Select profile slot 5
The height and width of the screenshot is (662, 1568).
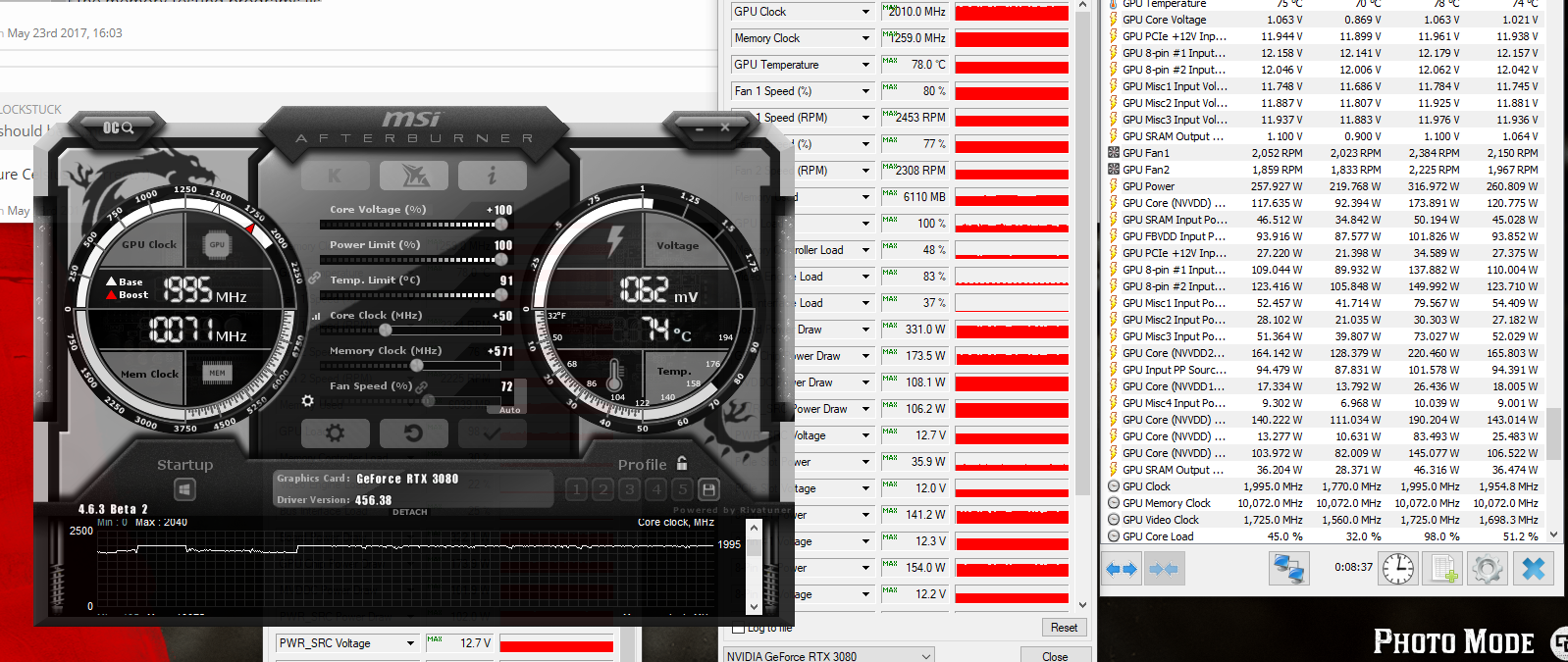[x=683, y=488]
